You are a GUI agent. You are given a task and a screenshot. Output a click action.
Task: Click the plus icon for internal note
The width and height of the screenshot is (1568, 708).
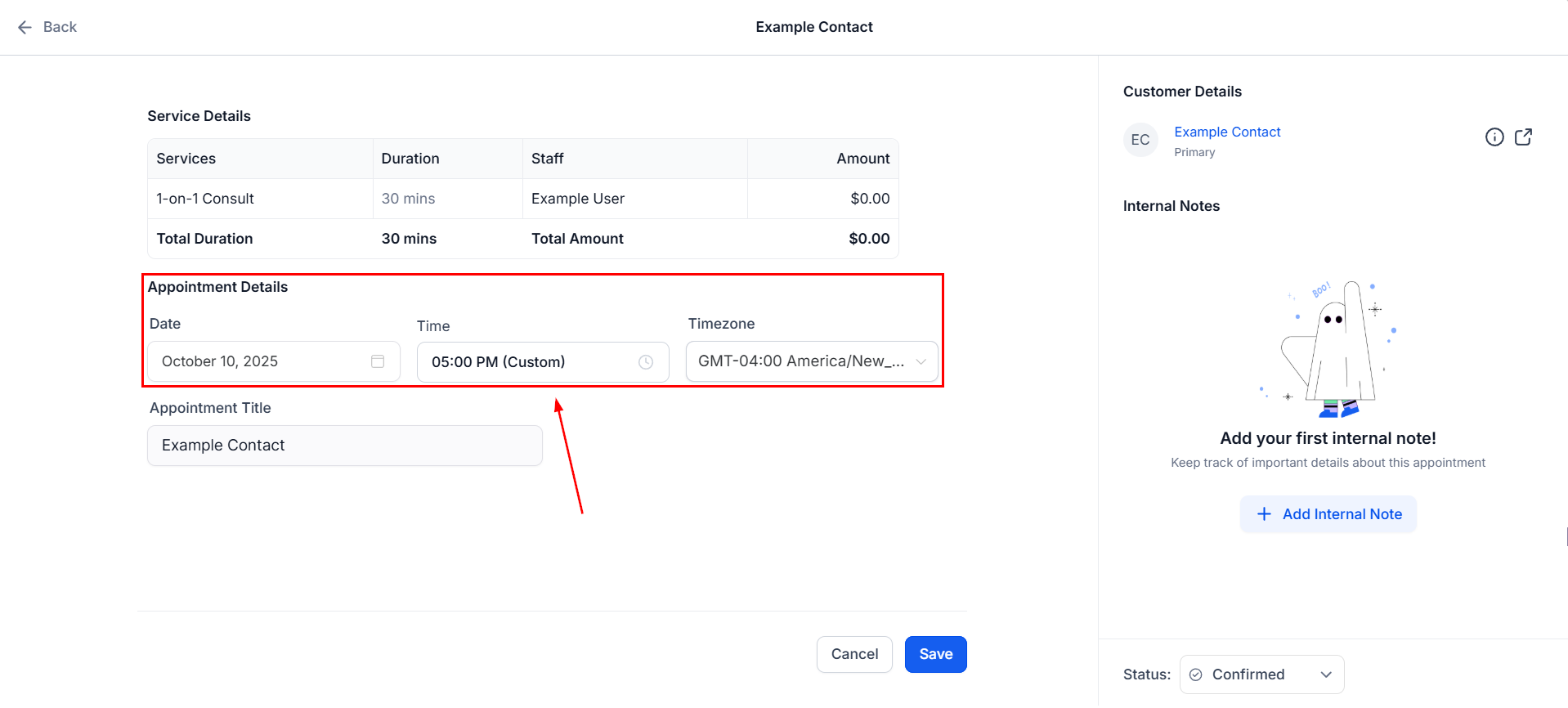[x=1264, y=514]
